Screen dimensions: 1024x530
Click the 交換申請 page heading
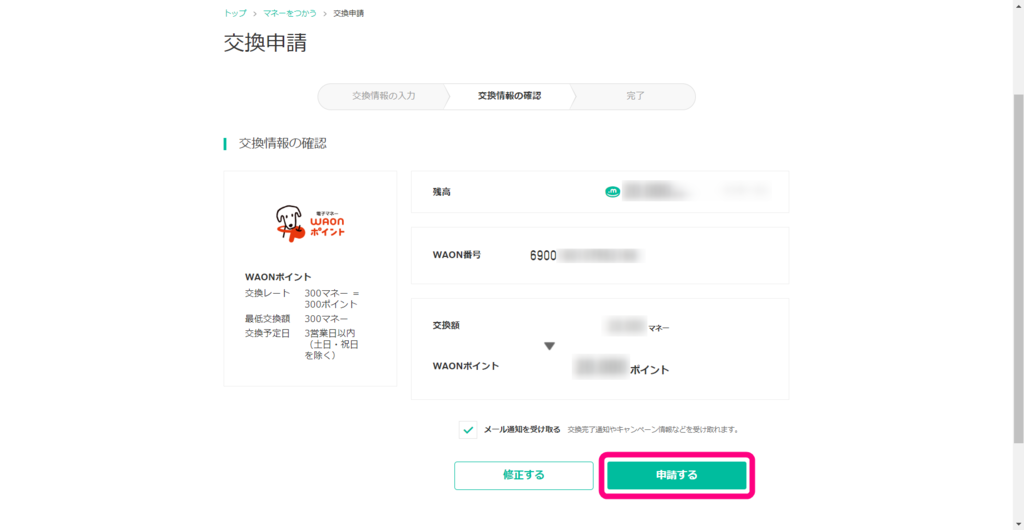(x=265, y=43)
